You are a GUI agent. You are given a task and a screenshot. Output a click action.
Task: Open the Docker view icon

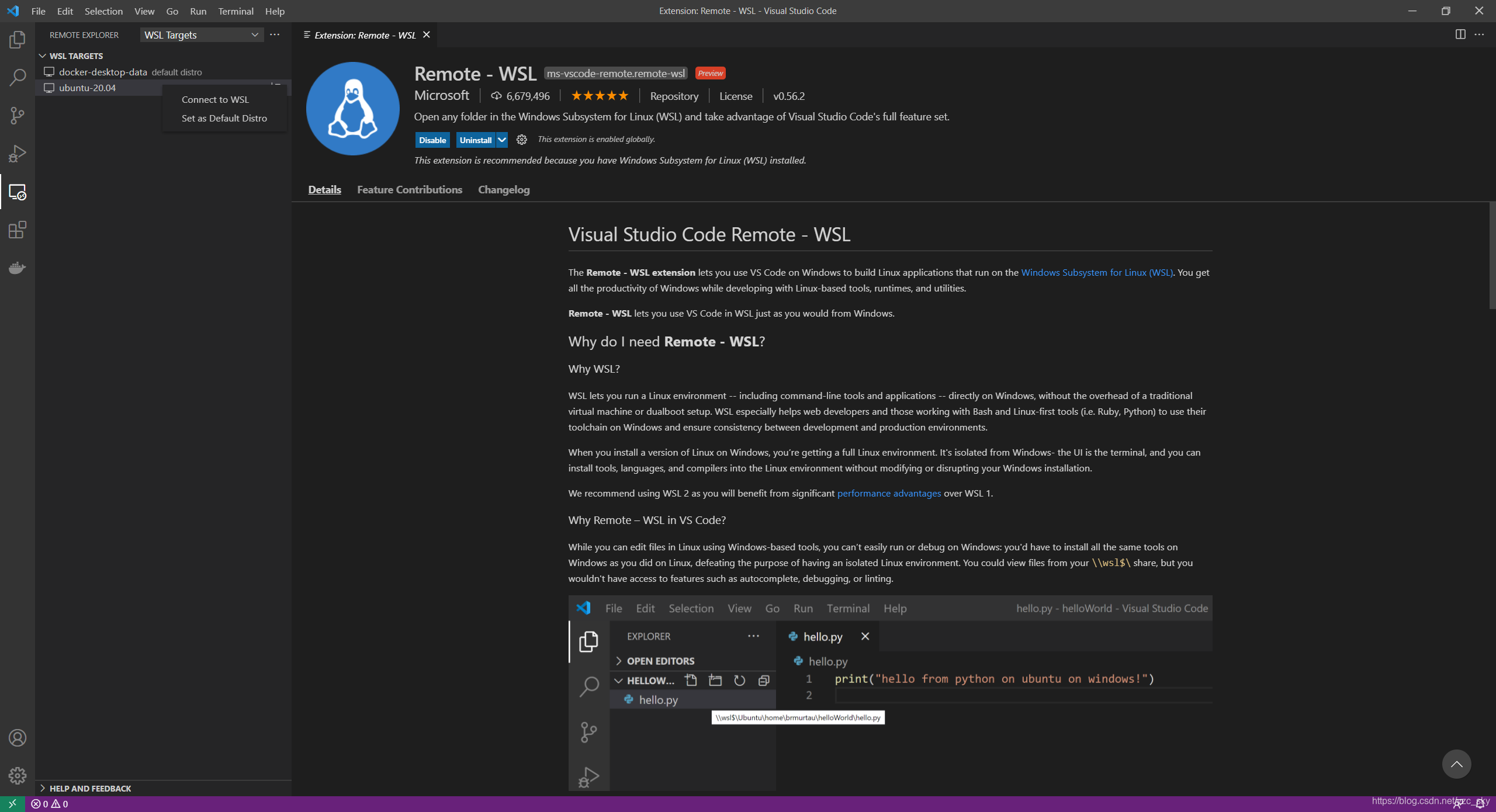pos(18,268)
